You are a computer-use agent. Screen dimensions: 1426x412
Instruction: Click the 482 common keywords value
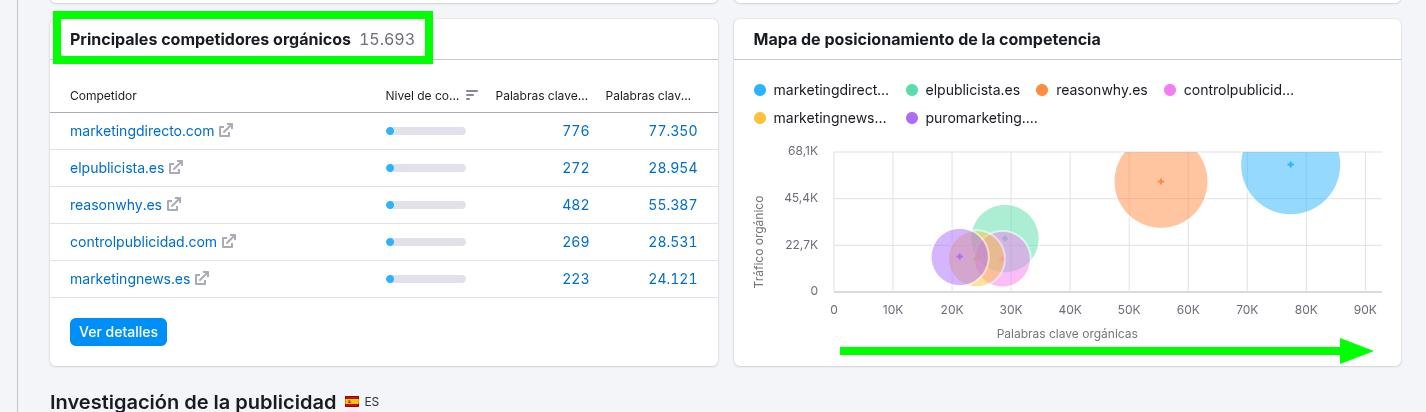click(x=575, y=205)
